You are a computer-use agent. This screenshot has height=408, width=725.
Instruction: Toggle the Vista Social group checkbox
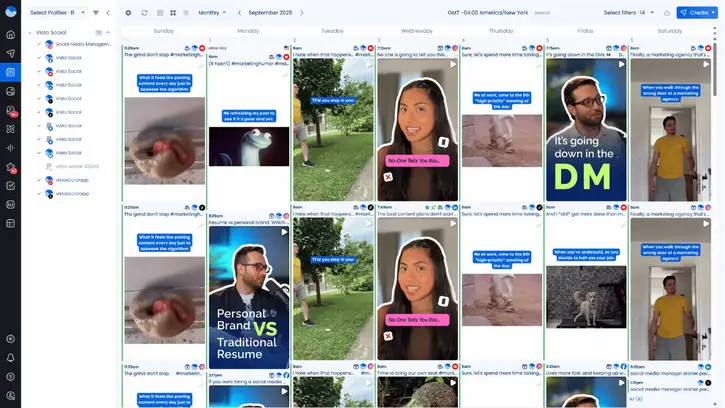tap(30, 33)
